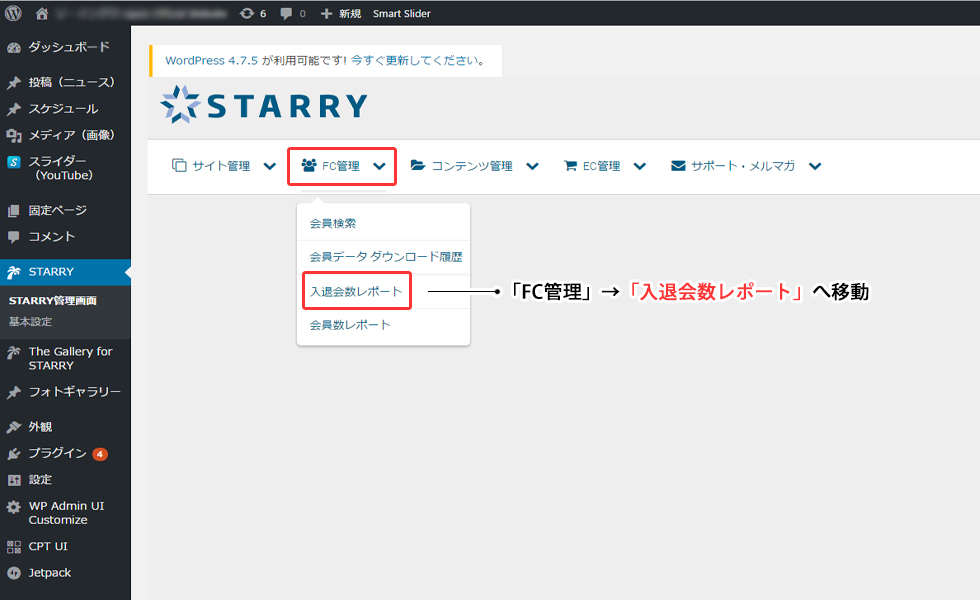The height and width of the screenshot is (600, 980).
Task: Open STARRY管理画面 submenu link
Action: (52, 301)
